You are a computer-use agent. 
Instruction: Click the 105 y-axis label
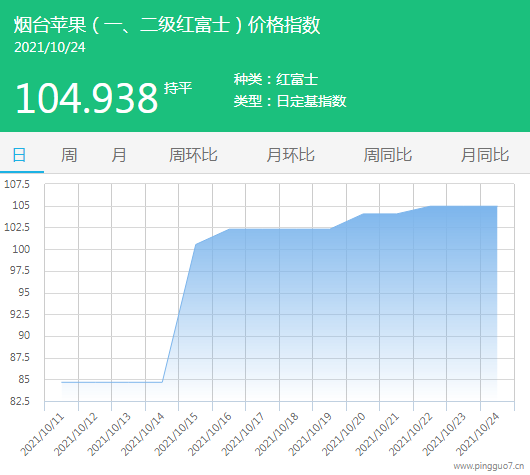(21, 205)
